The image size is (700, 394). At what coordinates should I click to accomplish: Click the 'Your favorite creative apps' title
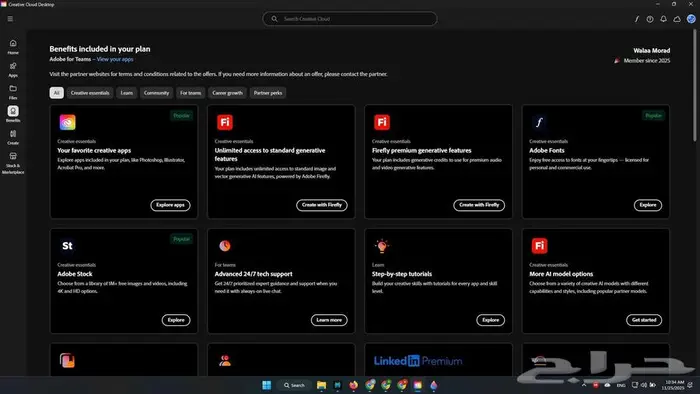94,150
